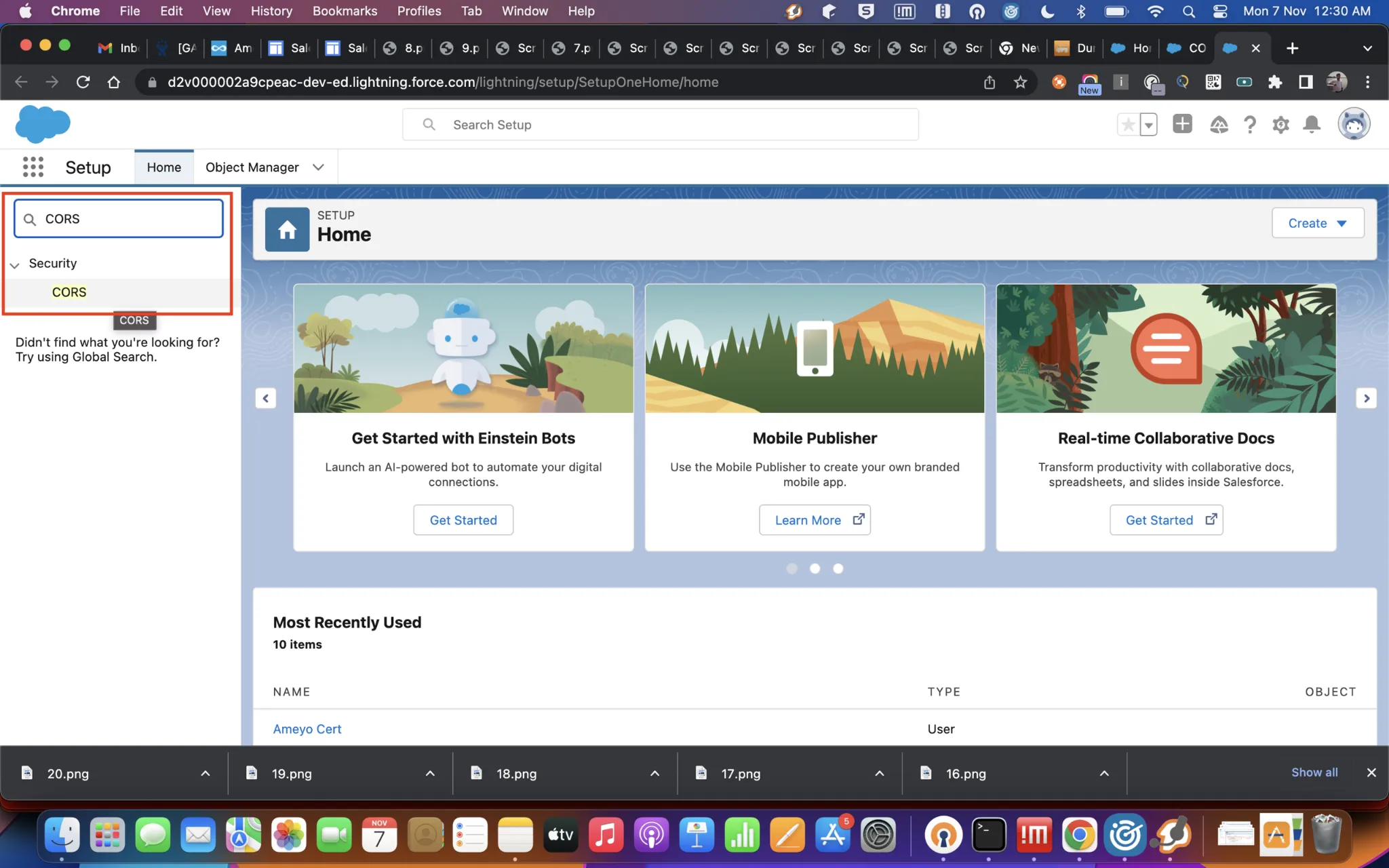Click Get Started for Einstein Bots

click(463, 520)
